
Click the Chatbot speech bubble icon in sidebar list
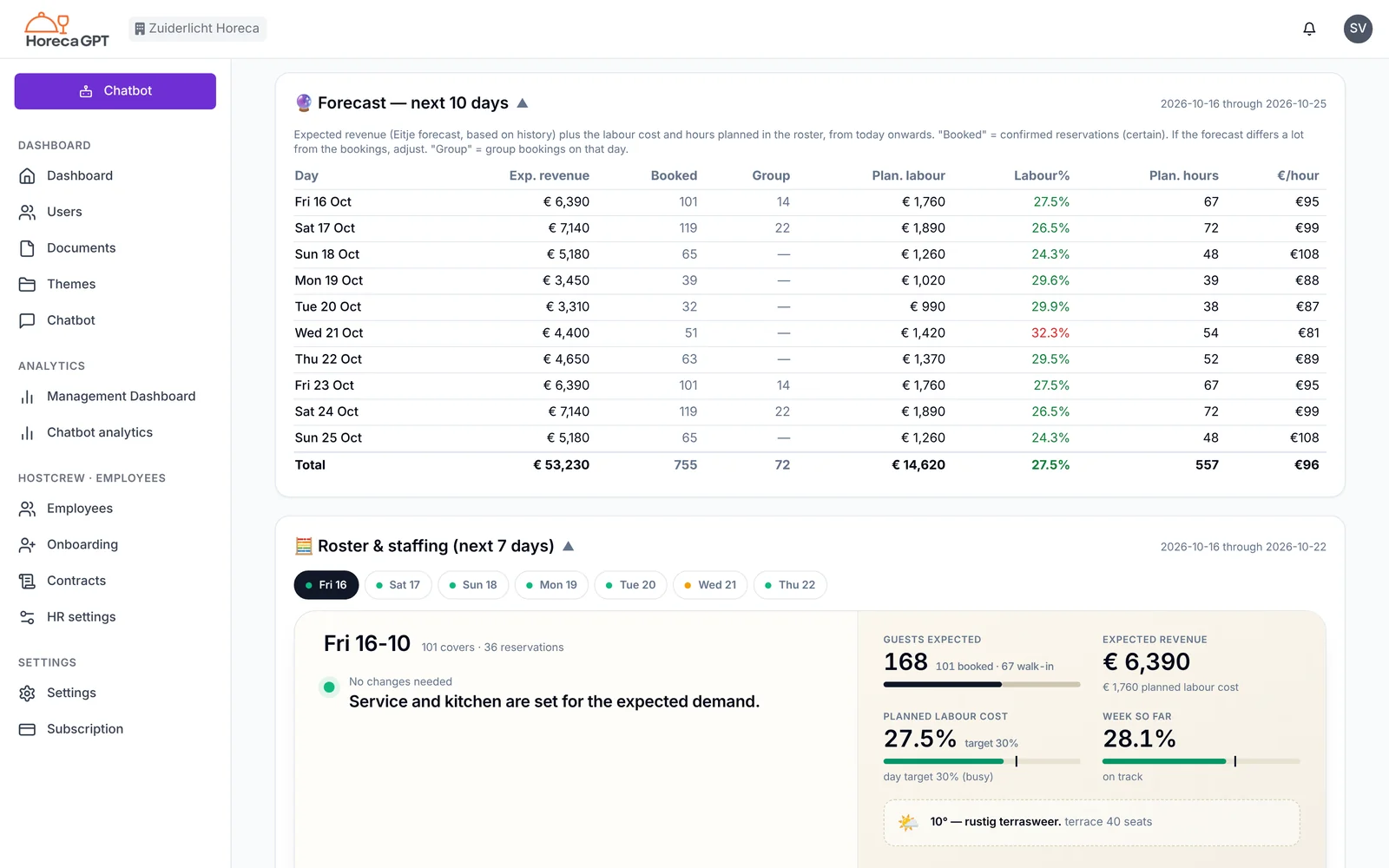click(27, 320)
